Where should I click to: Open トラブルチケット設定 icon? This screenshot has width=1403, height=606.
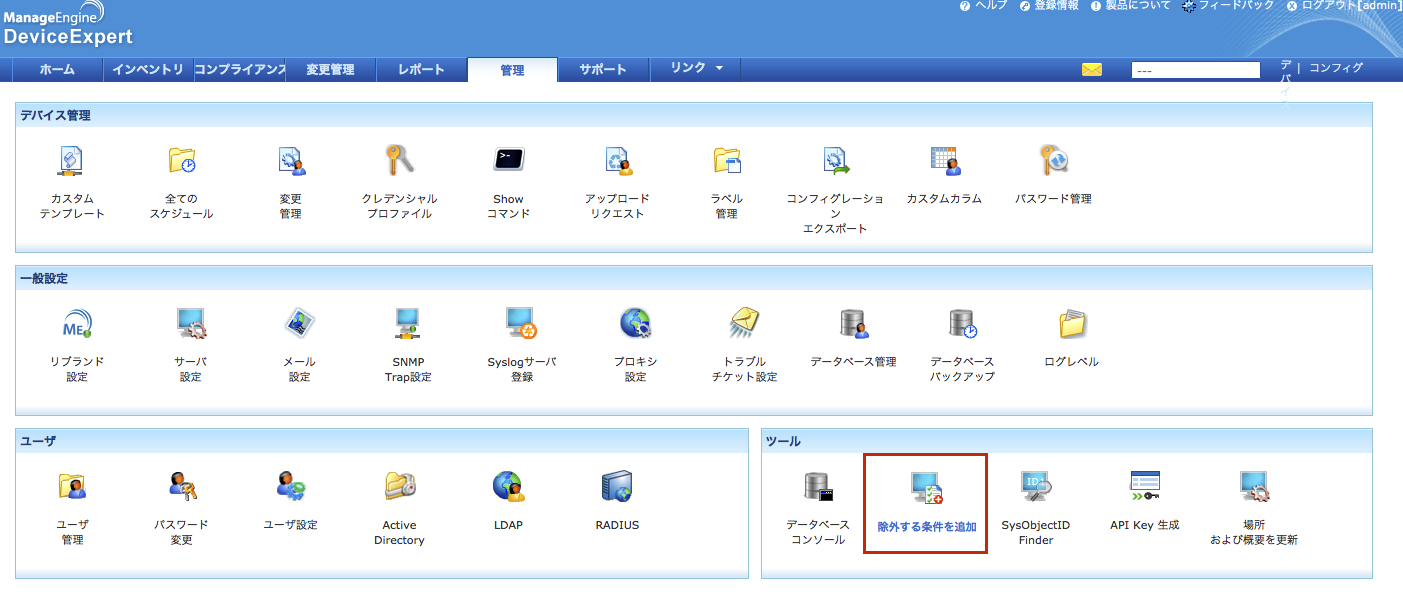point(744,323)
